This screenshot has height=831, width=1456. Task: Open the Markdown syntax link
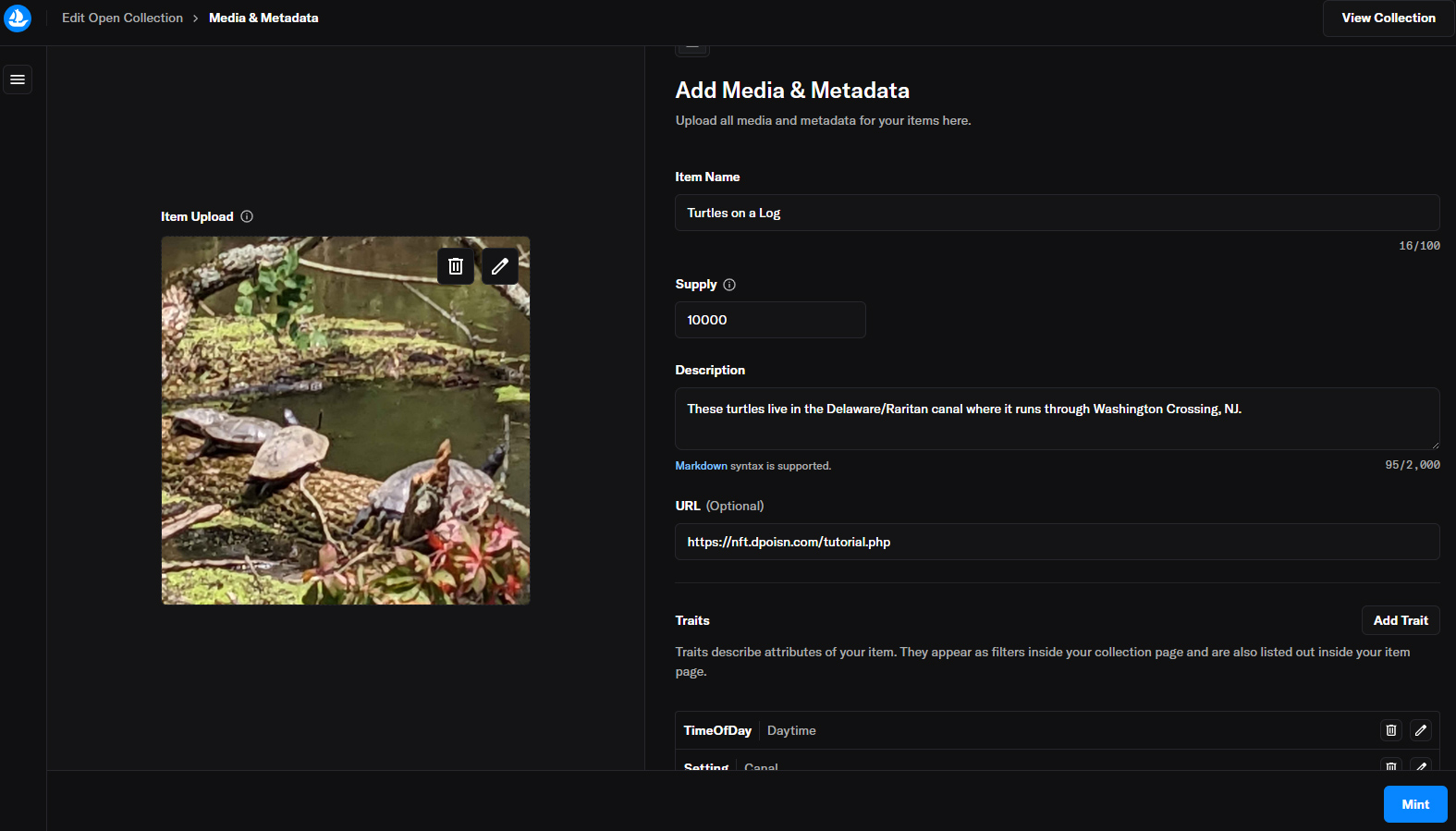click(x=701, y=466)
